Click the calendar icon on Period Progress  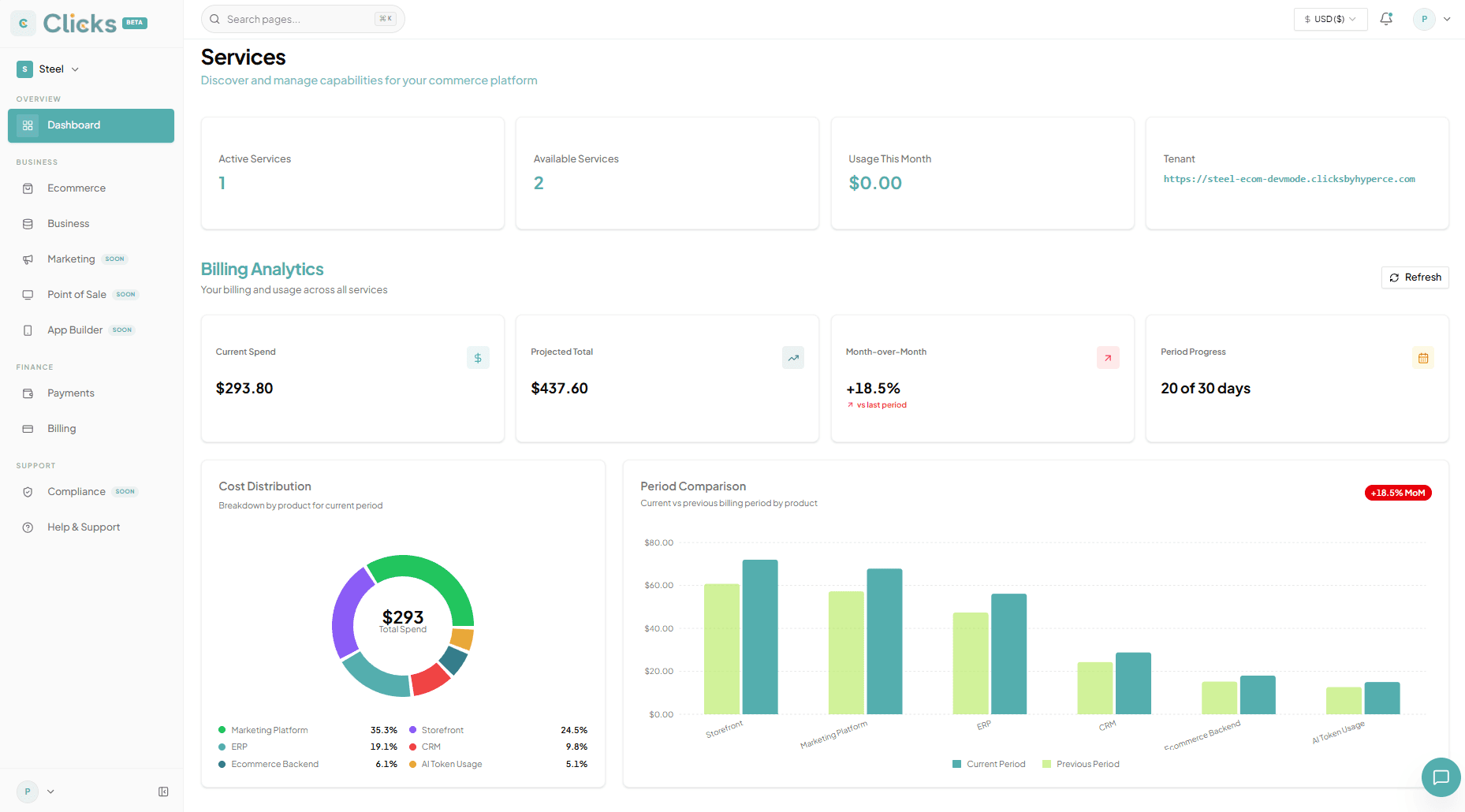click(1423, 358)
